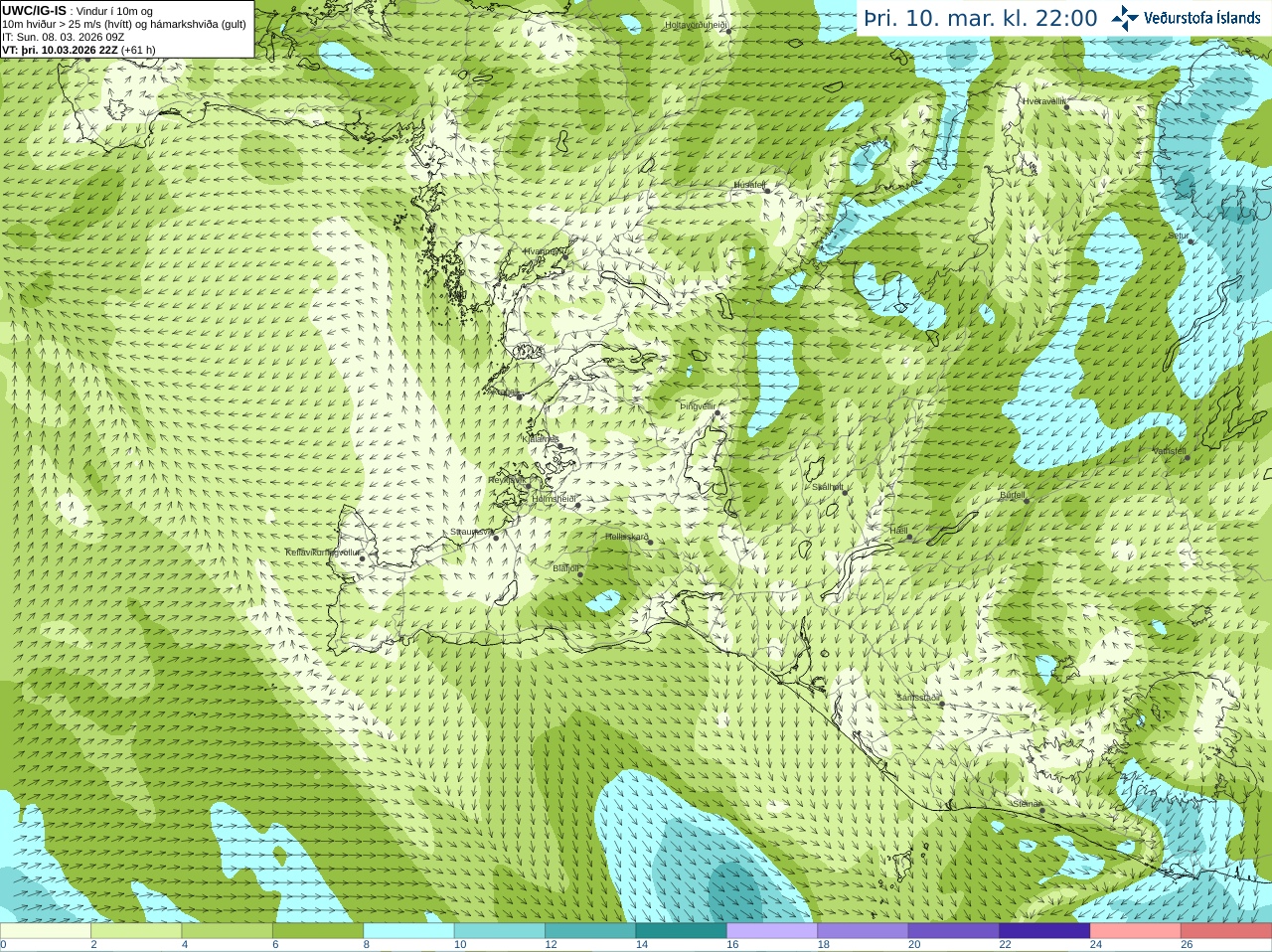
Task: Select the 12–14 m/s teal legend swatch
Action: (x=590, y=931)
